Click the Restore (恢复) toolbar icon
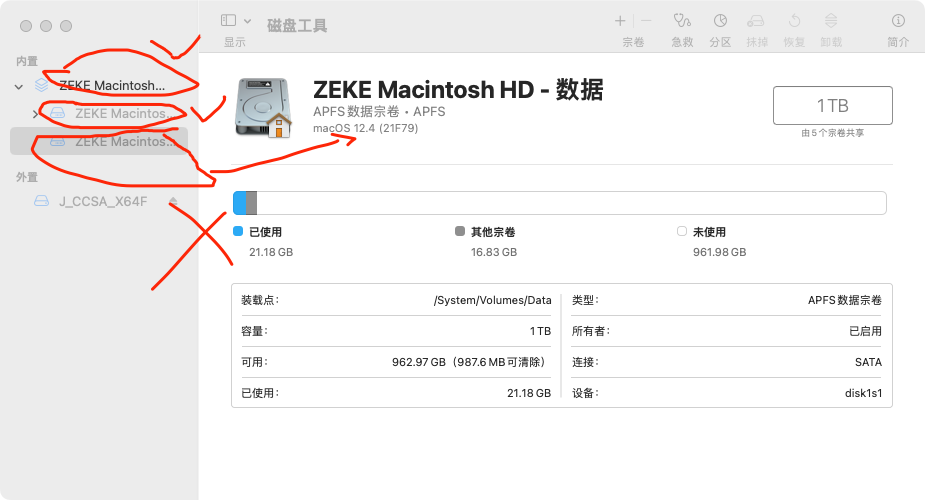 click(795, 21)
